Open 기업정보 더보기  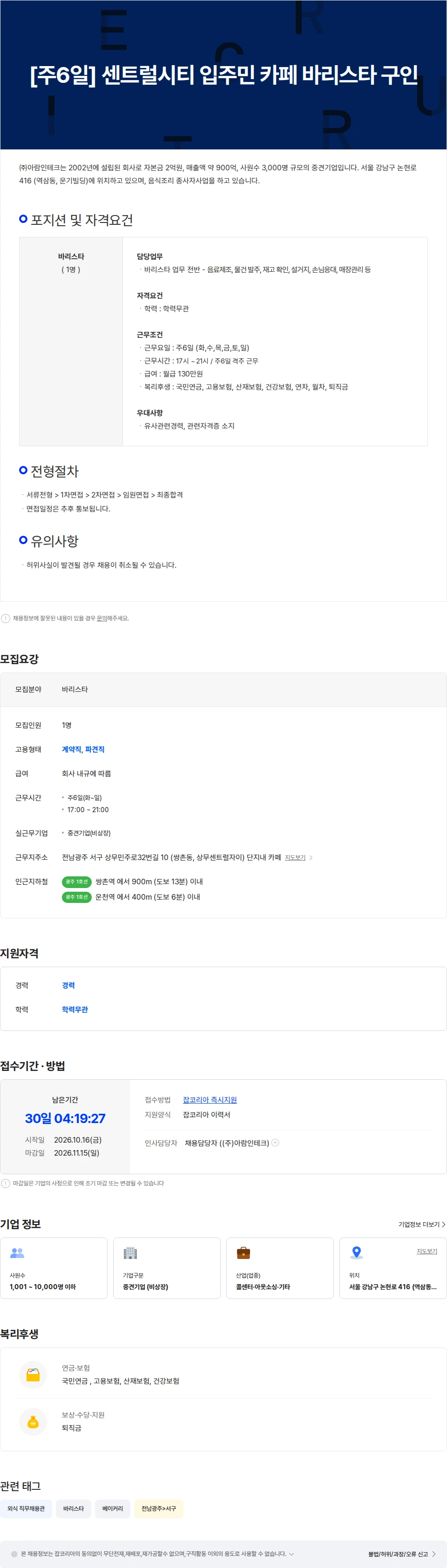421,1224
